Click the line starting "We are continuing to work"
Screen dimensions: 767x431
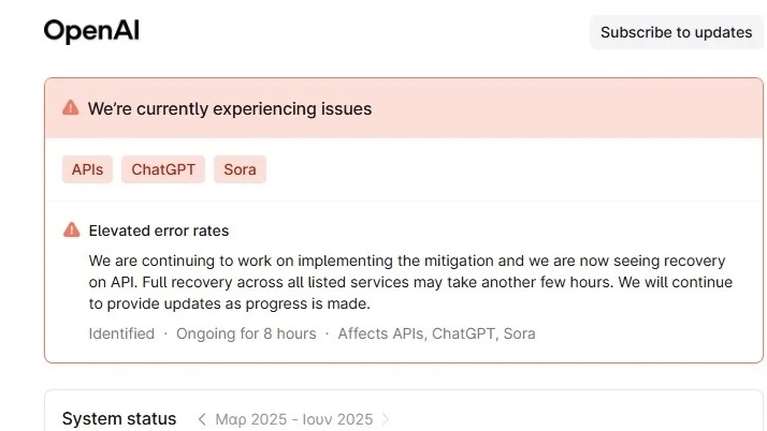407,260
